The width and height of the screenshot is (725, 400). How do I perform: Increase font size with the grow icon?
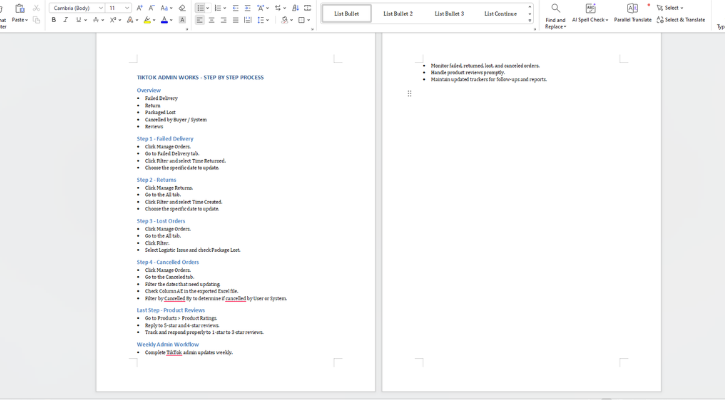pos(139,8)
